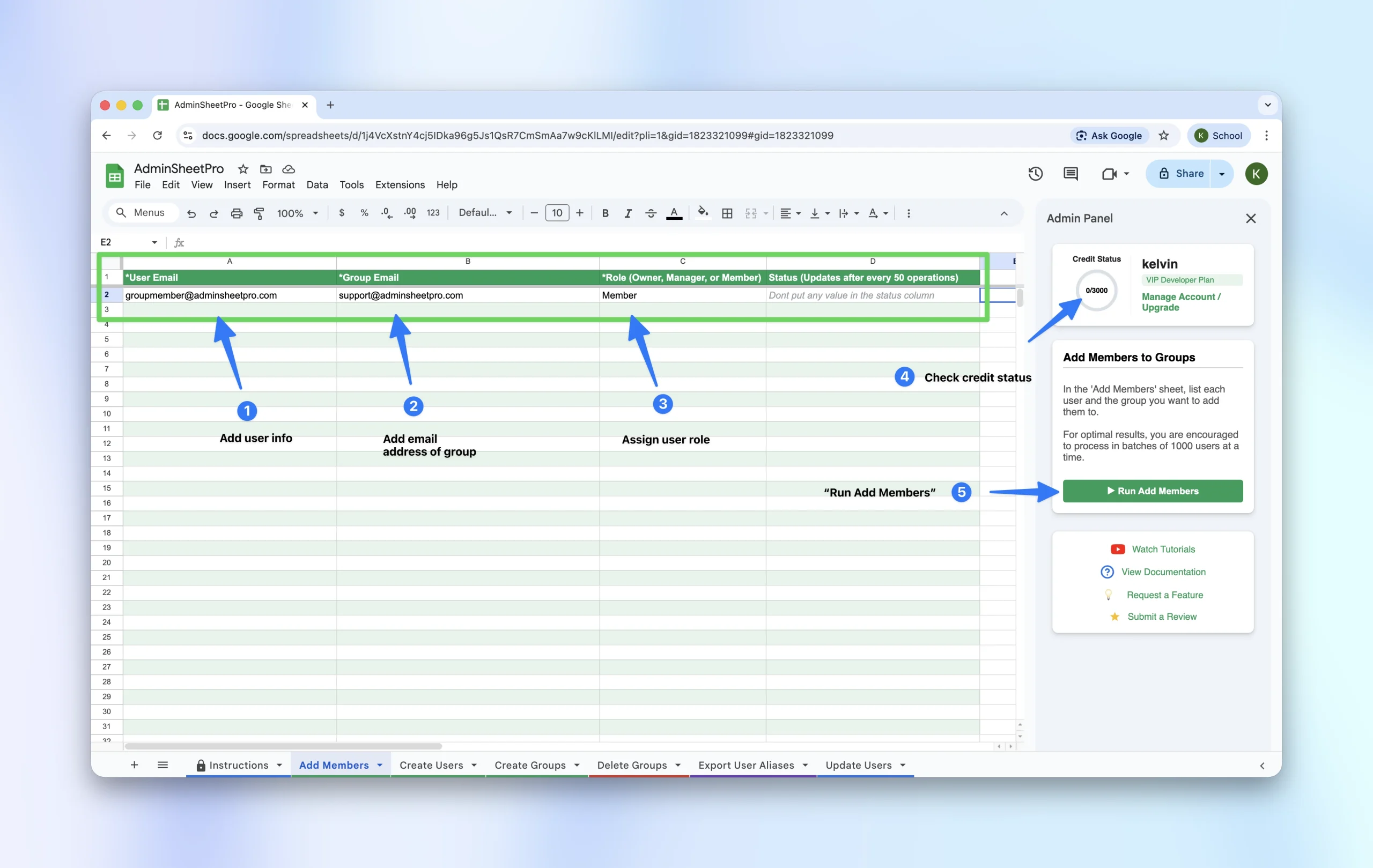Toggle italic formatting
This screenshot has width=1373, height=868.
[x=628, y=213]
